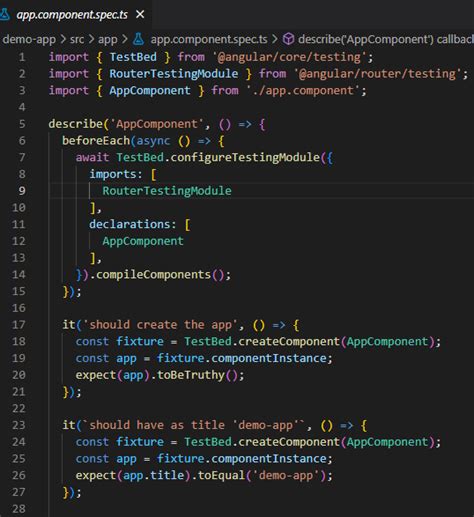This screenshot has height=517, width=474.
Task: Click 'createComponent' on line 18
Action: coord(289,341)
